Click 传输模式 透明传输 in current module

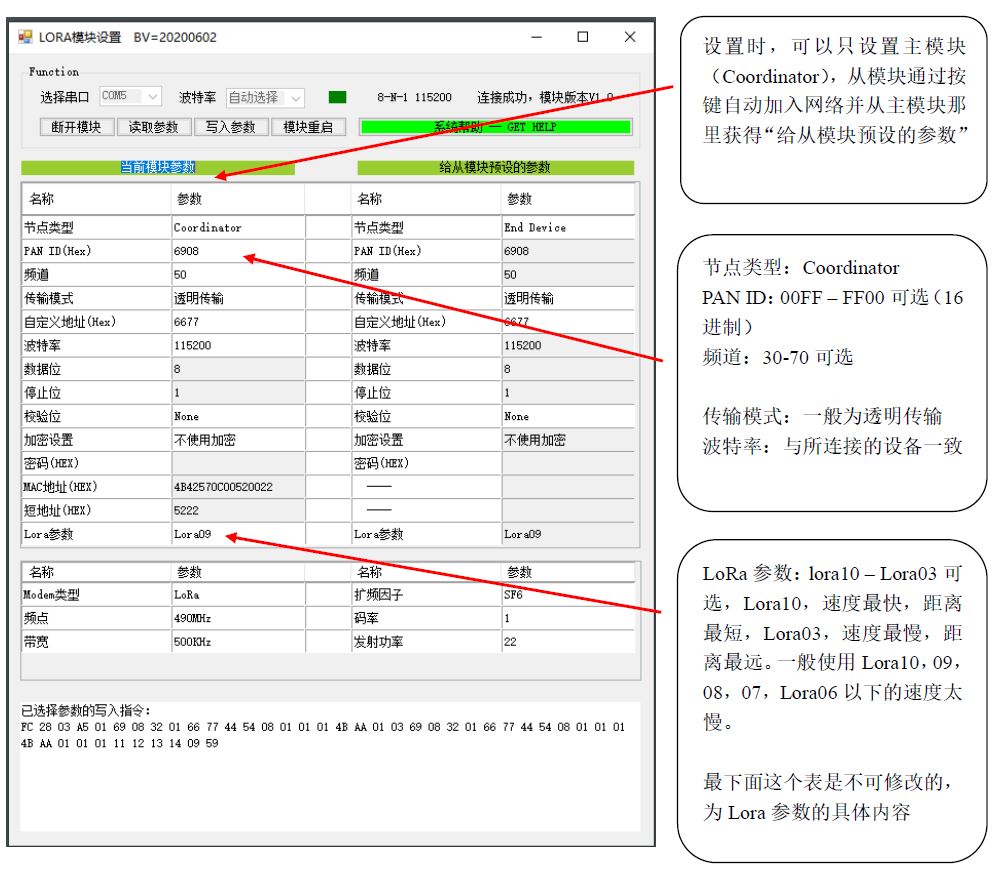[238, 298]
